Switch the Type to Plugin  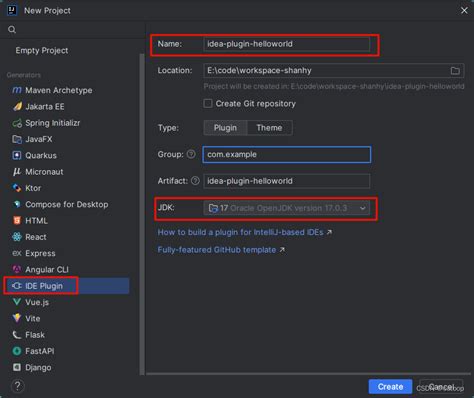[x=225, y=128]
